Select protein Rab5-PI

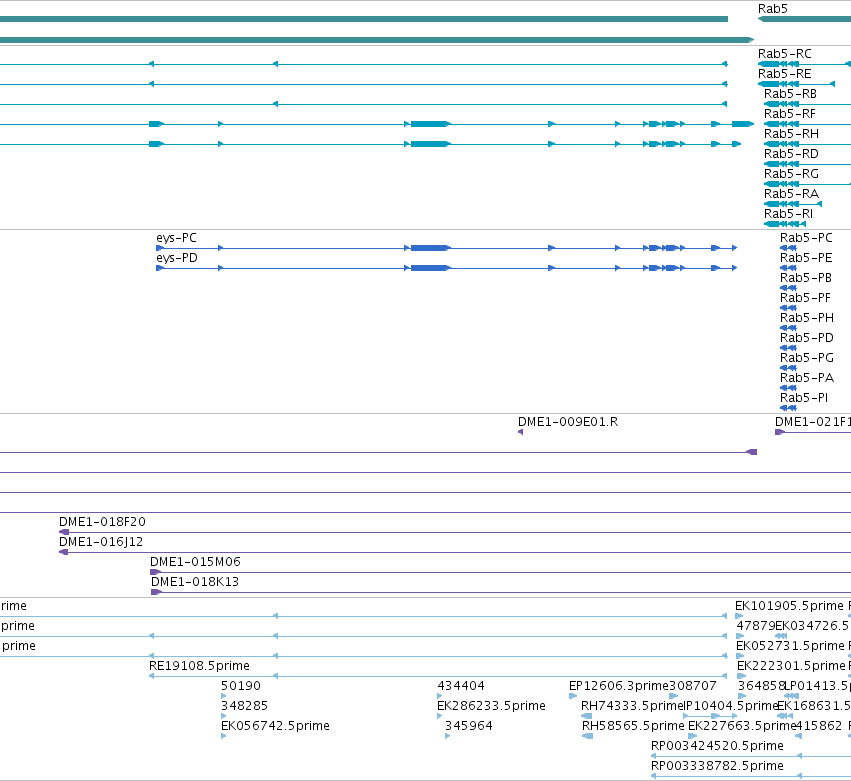pyautogui.click(x=804, y=398)
